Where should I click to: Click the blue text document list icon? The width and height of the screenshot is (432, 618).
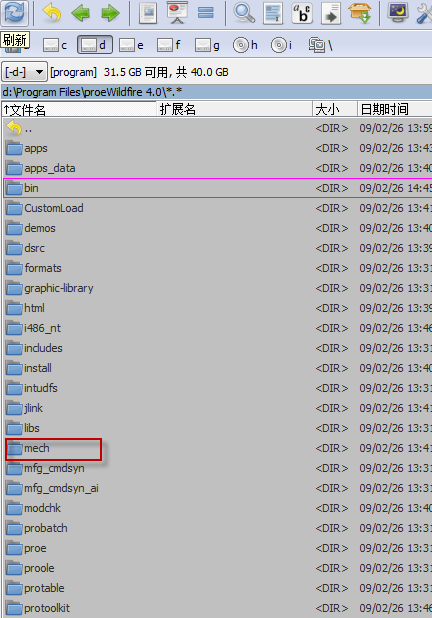[273, 13]
